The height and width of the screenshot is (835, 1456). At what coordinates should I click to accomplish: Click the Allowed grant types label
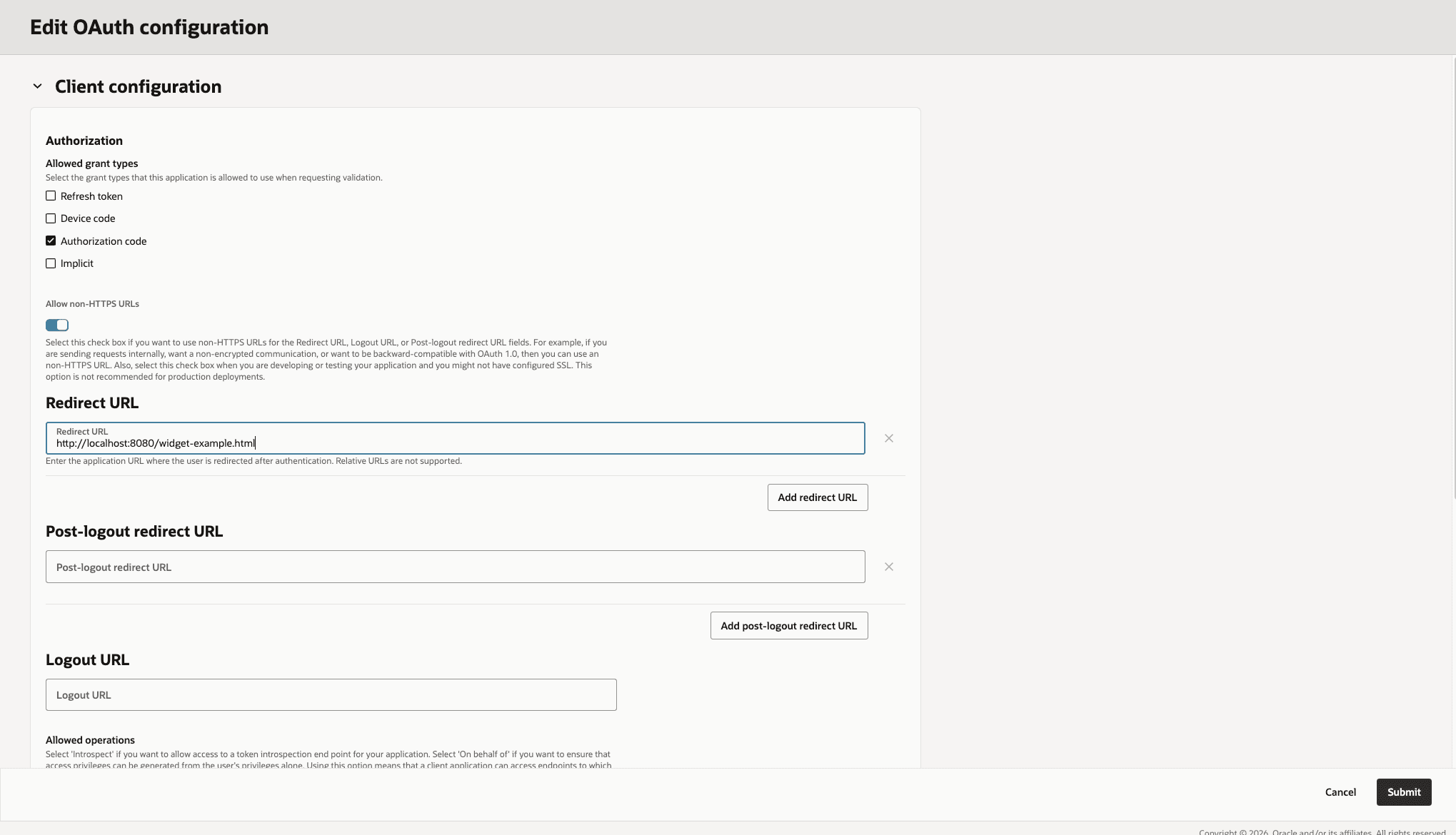[92, 163]
